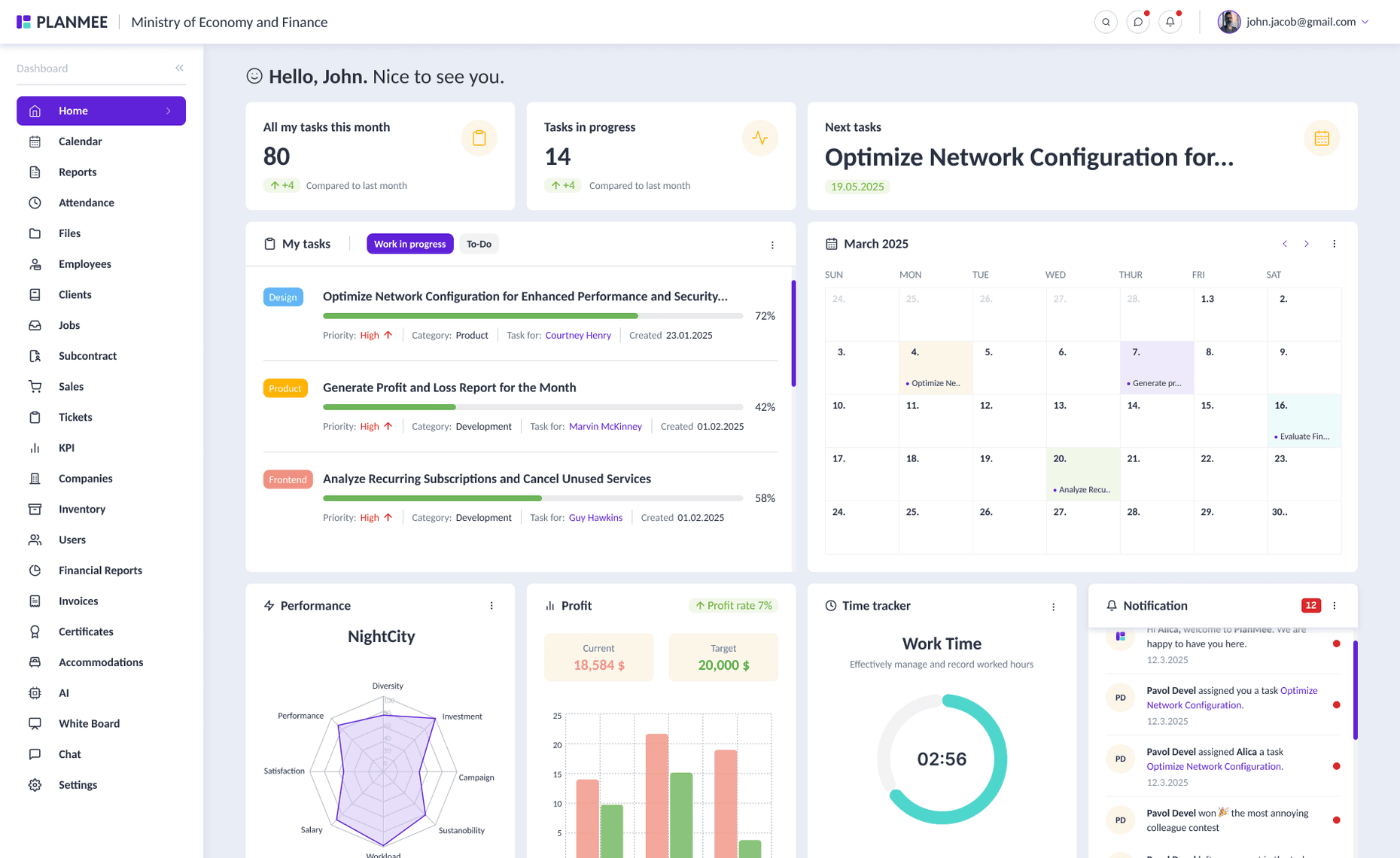Open the Sales cart icon in sidebar
The width and height of the screenshot is (1400, 858).
click(x=35, y=387)
